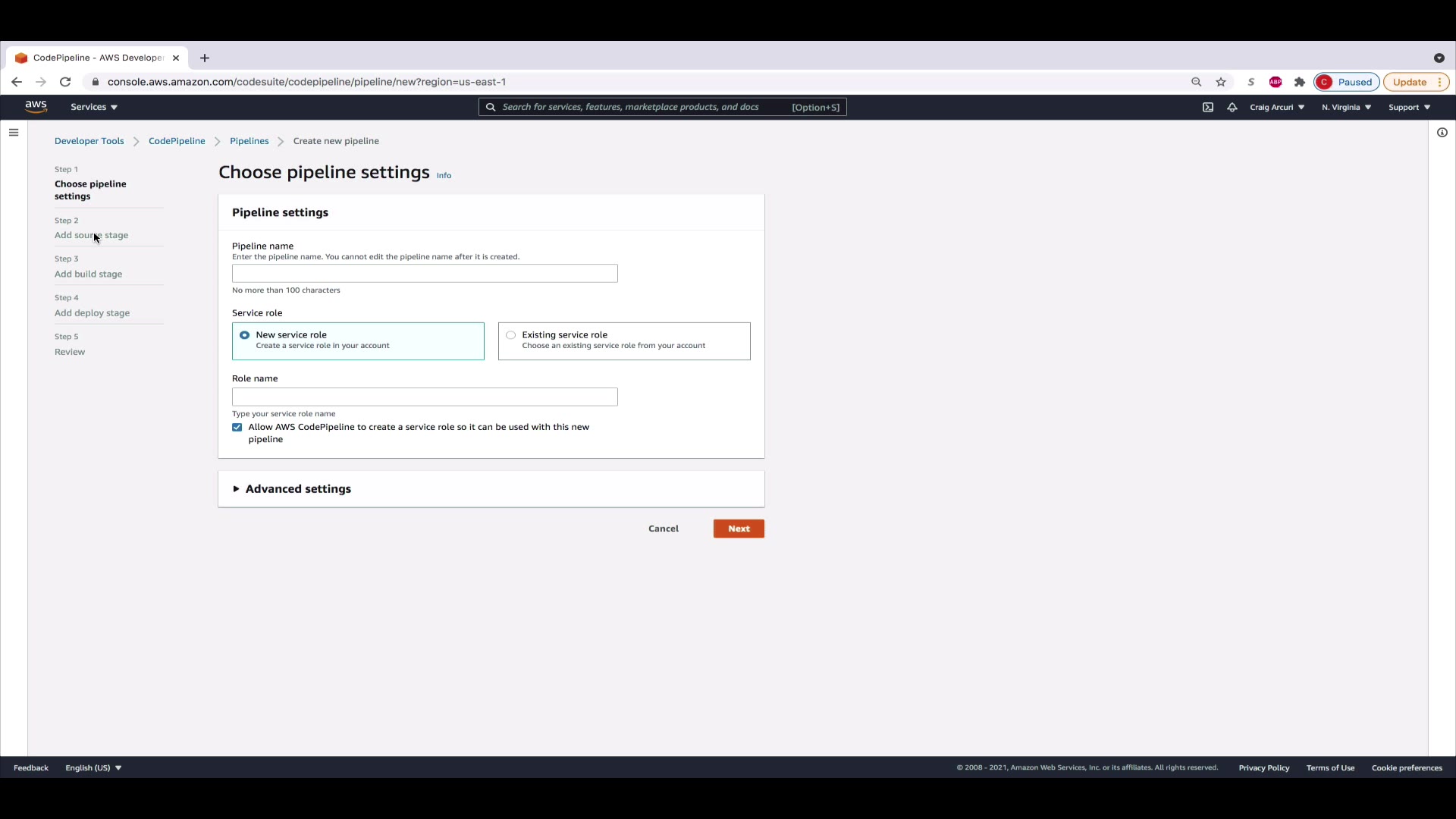1456x819 pixels.
Task: Click the Cancel button
Action: coord(664,529)
